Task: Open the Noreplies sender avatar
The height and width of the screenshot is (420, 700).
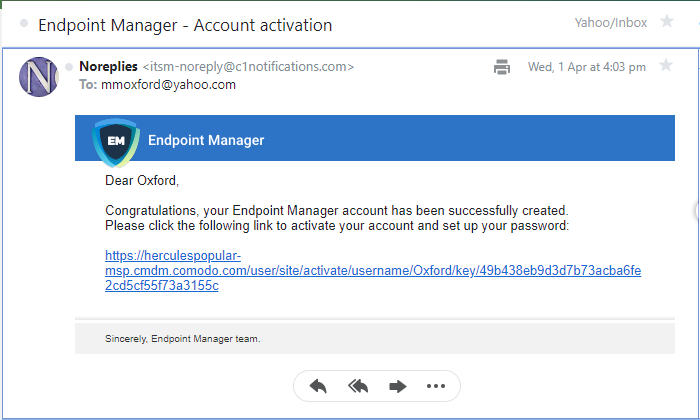Action: (39, 77)
